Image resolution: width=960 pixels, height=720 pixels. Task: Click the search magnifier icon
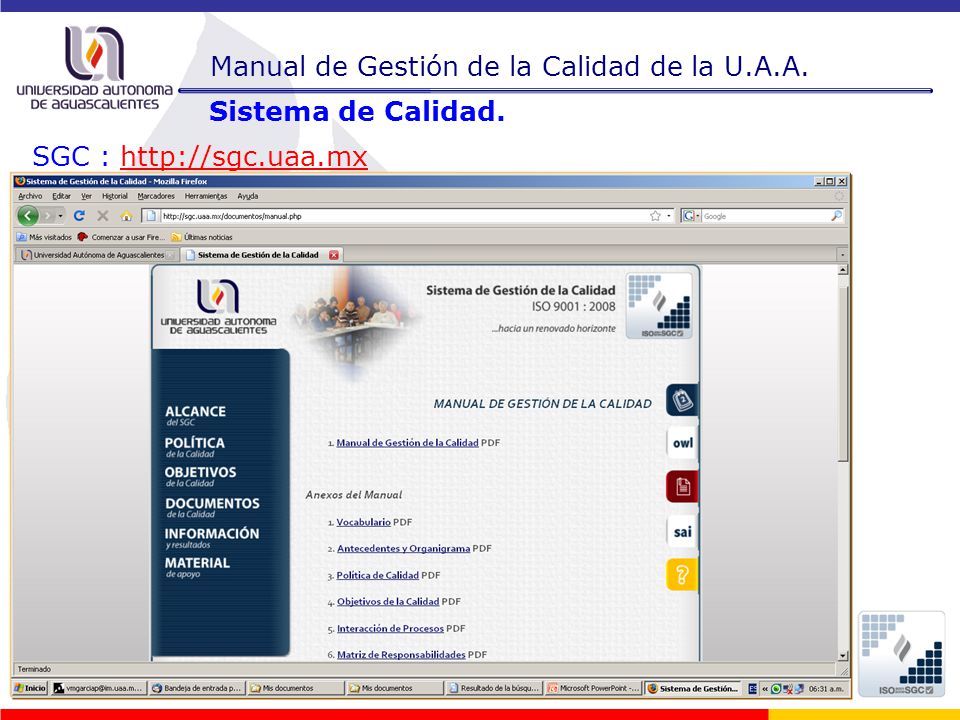pos(836,216)
